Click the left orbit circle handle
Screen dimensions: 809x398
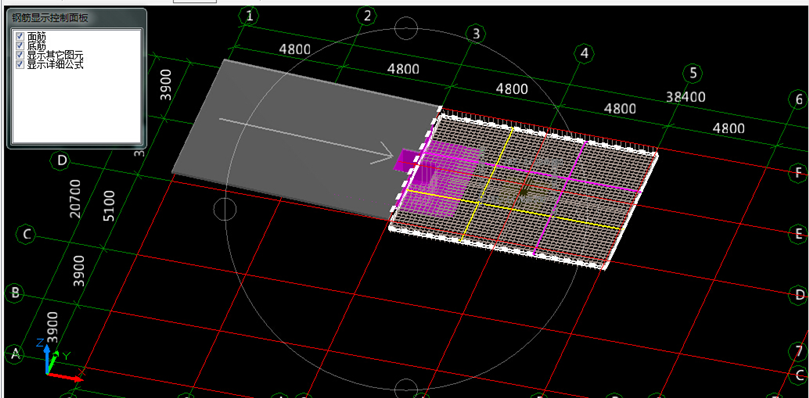point(225,209)
